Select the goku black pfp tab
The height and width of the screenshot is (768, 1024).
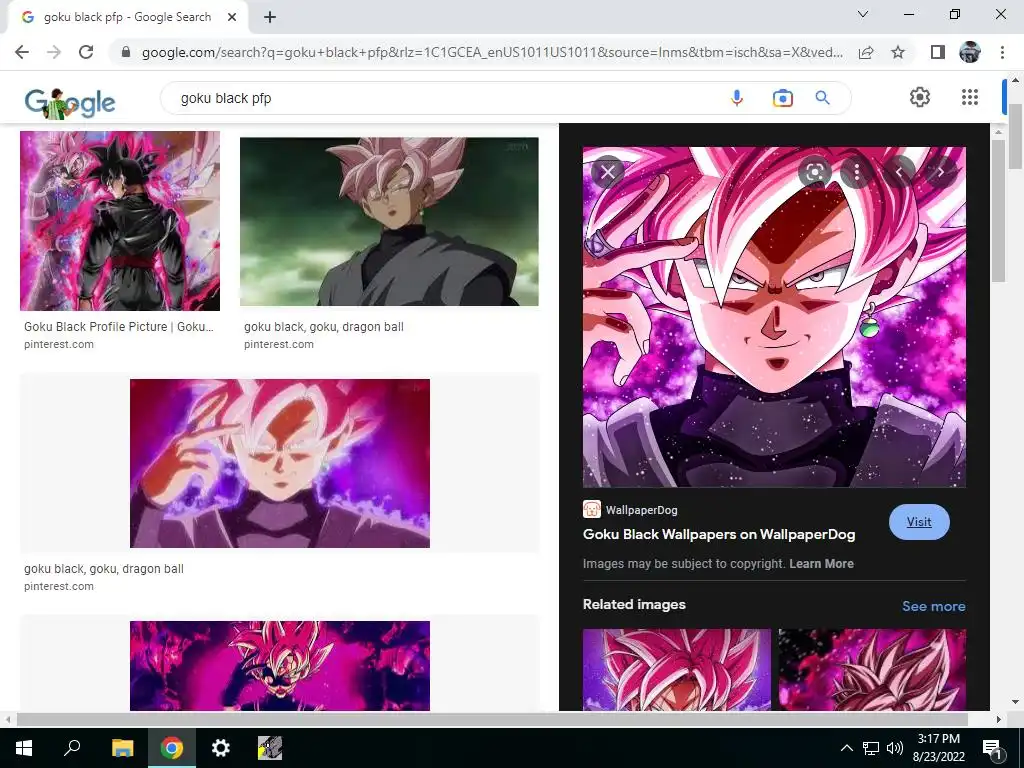click(x=127, y=17)
